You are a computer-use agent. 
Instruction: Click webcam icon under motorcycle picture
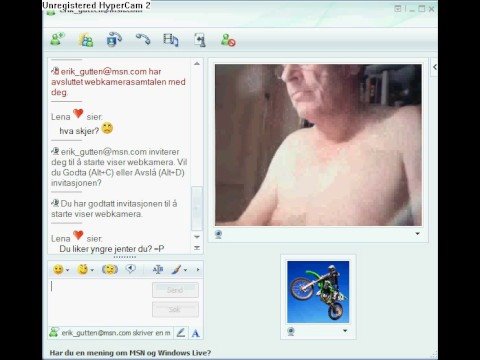pyautogui.click(x=291, y=331)
